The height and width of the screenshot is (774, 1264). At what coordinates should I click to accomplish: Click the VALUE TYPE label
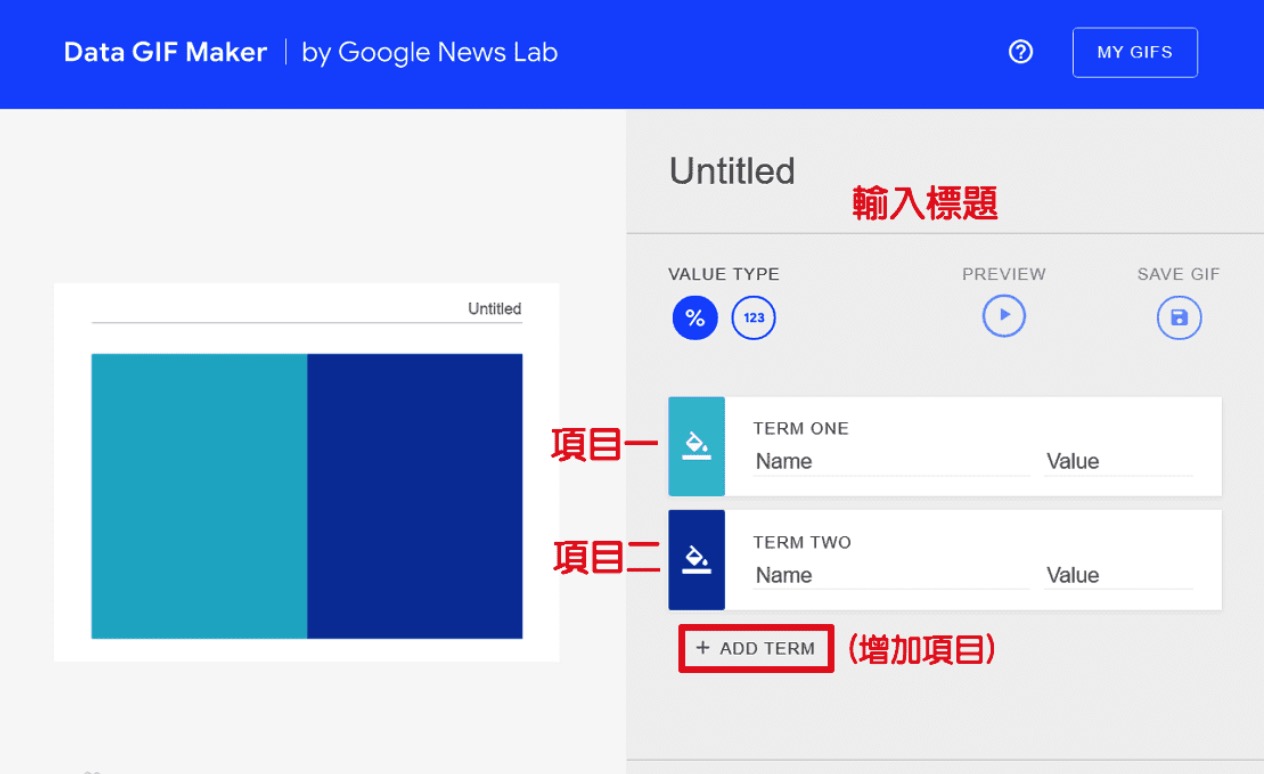(x=723, y=274)
